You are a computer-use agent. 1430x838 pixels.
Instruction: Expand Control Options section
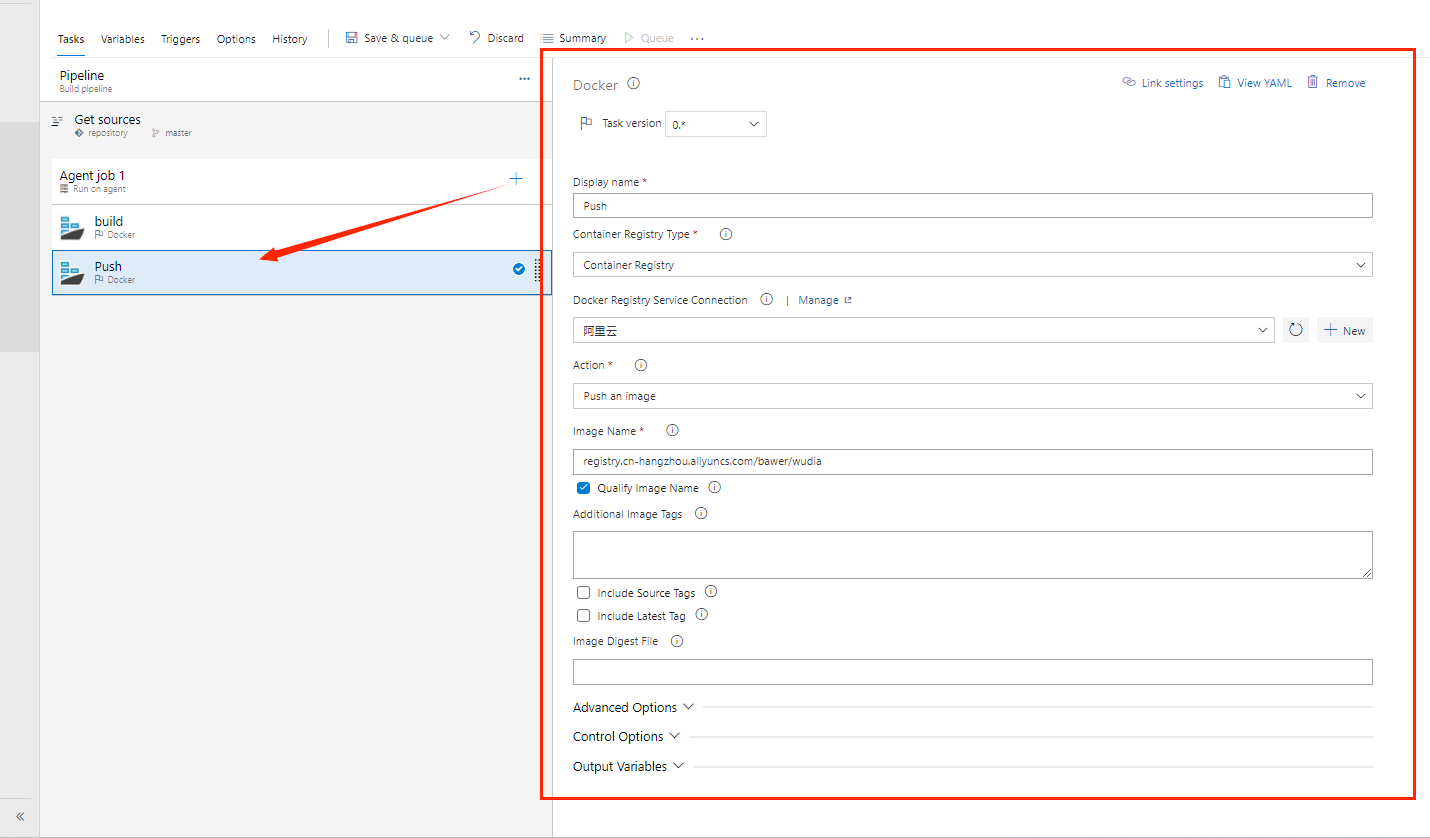626,736
